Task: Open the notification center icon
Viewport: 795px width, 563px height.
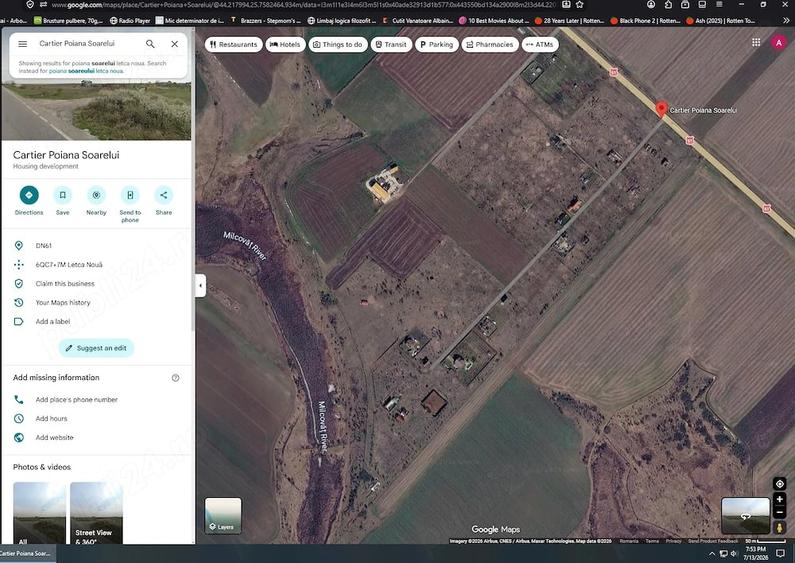Action: [781, 553]
